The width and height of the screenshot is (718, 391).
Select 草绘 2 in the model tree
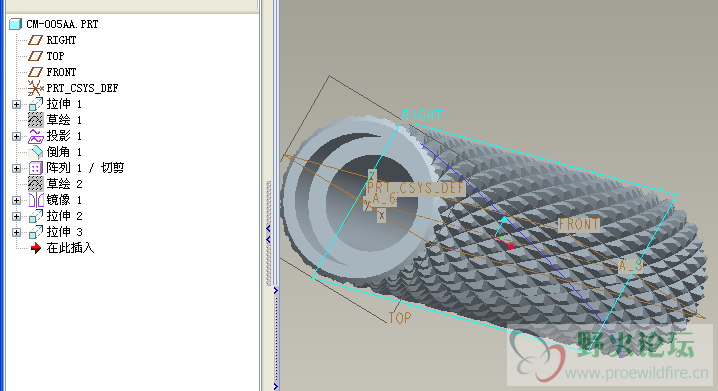click(x=64, y=184)
